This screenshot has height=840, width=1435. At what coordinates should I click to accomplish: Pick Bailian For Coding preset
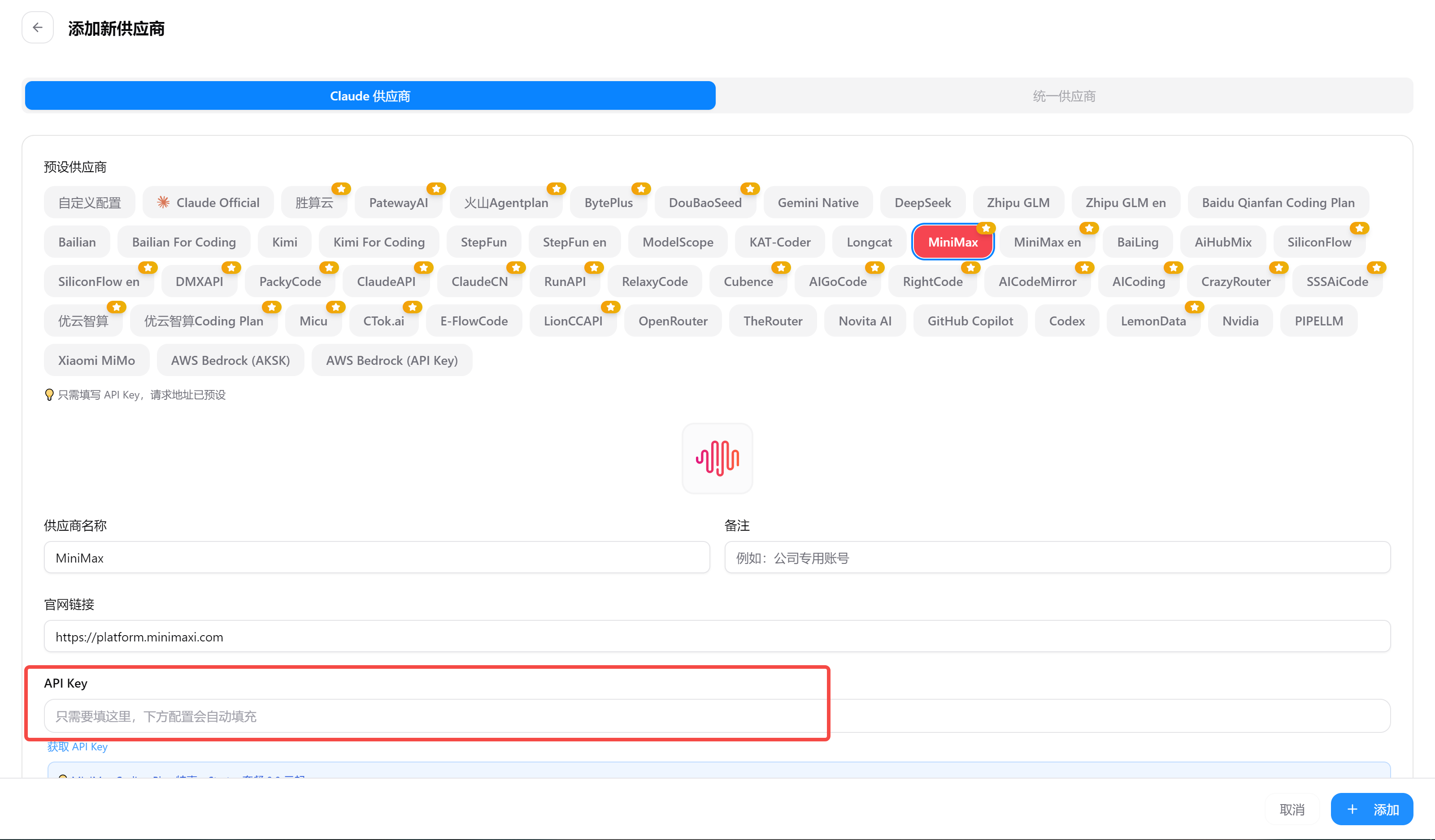pyautogui.click(x=184, y=242)
